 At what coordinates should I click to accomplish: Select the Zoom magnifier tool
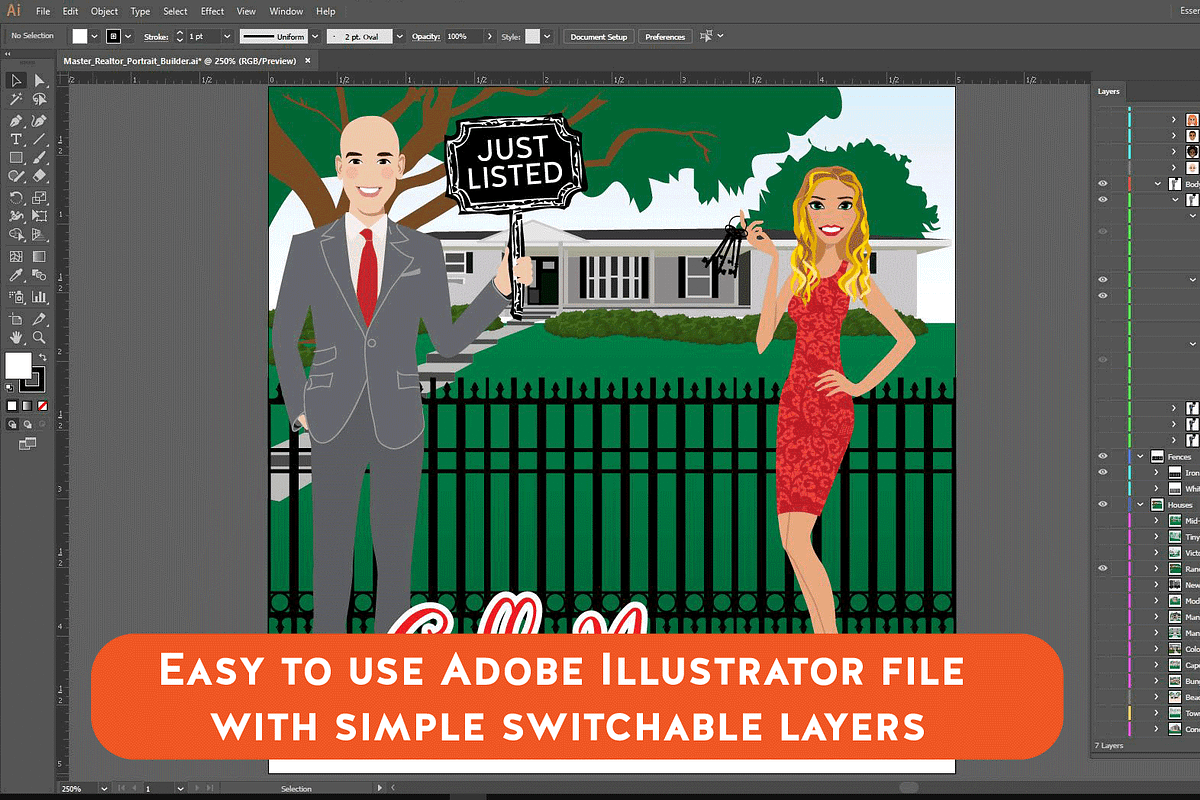[40, 338]
